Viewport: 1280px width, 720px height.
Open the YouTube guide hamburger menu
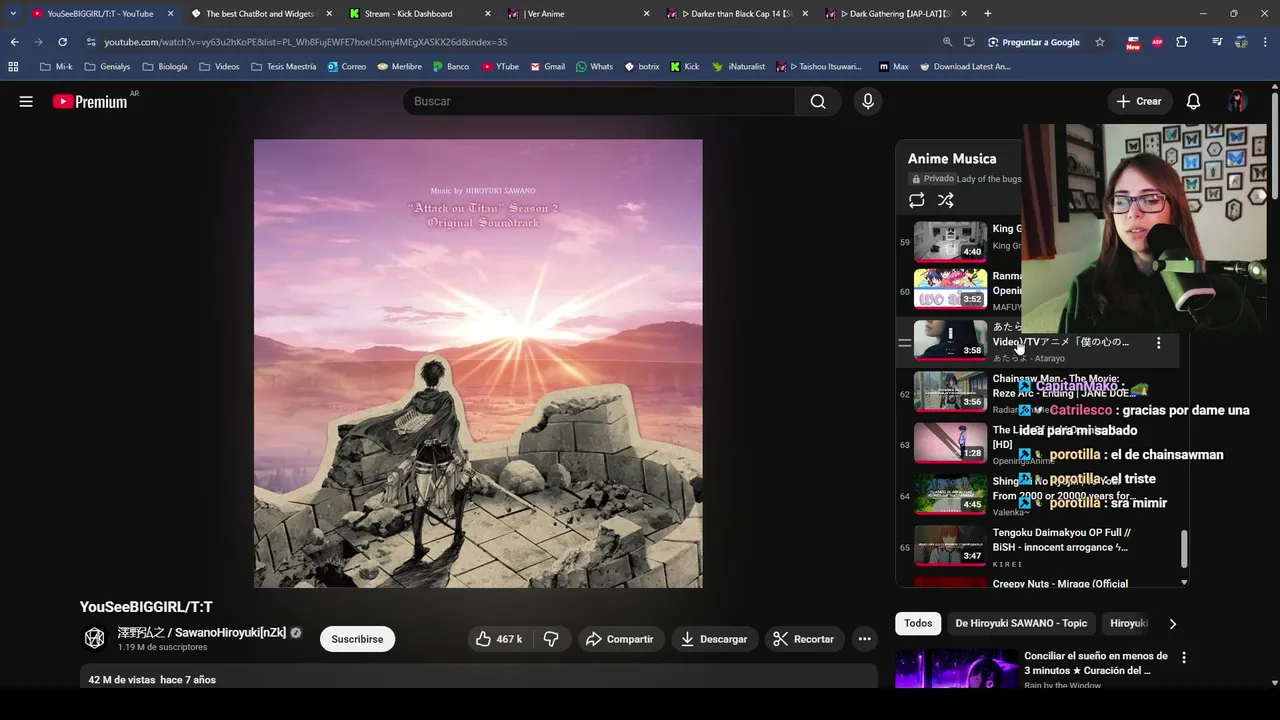(x=26, y=101)
